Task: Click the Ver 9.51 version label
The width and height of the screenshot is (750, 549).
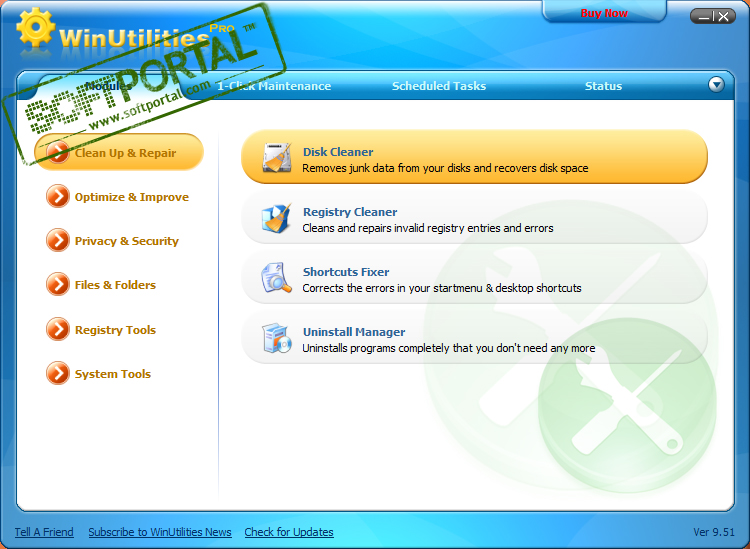Action: pyautogui.click(x=714, y=532)
